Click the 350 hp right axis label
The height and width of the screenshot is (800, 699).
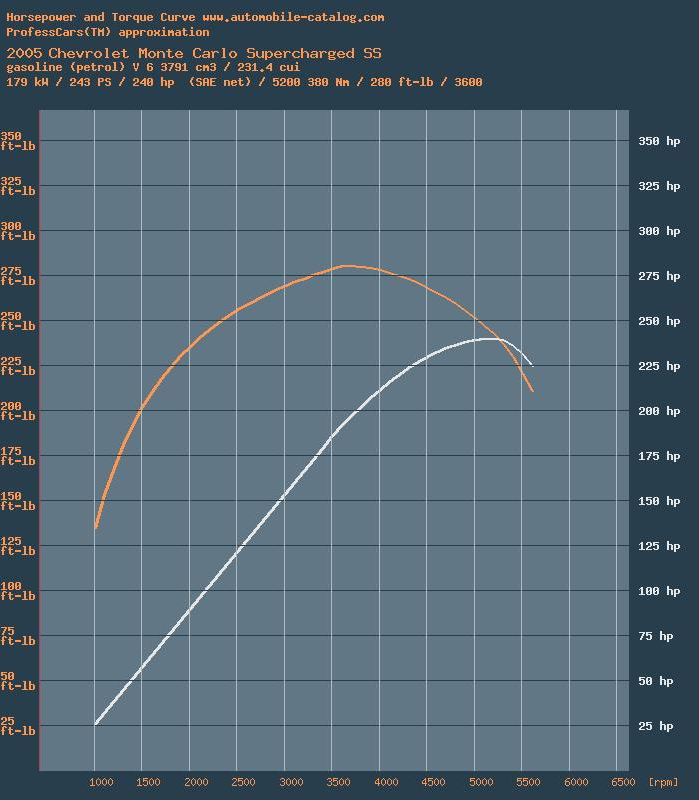pos(659,141)
